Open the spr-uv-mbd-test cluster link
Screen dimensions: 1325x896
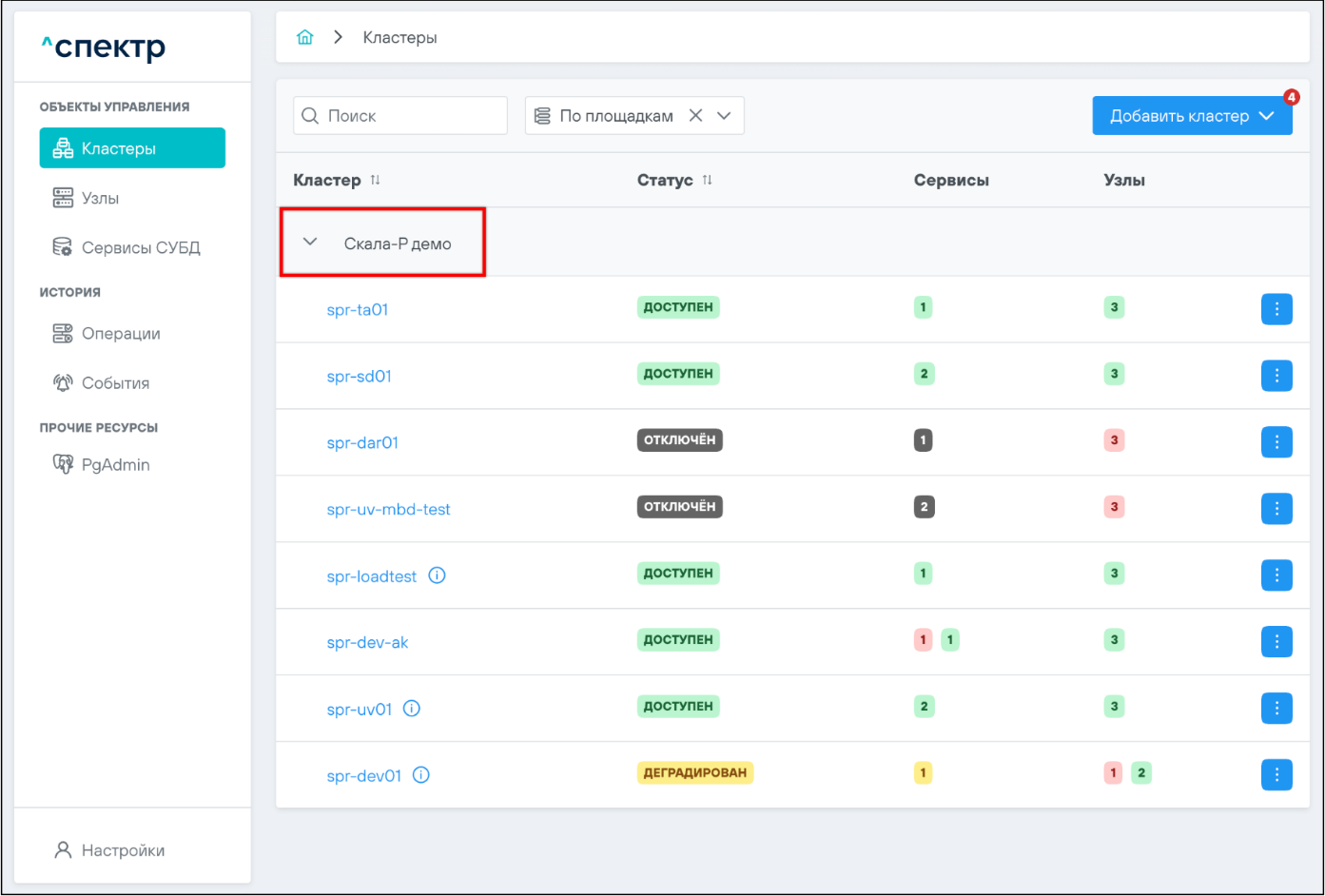[x=388, y=509]
